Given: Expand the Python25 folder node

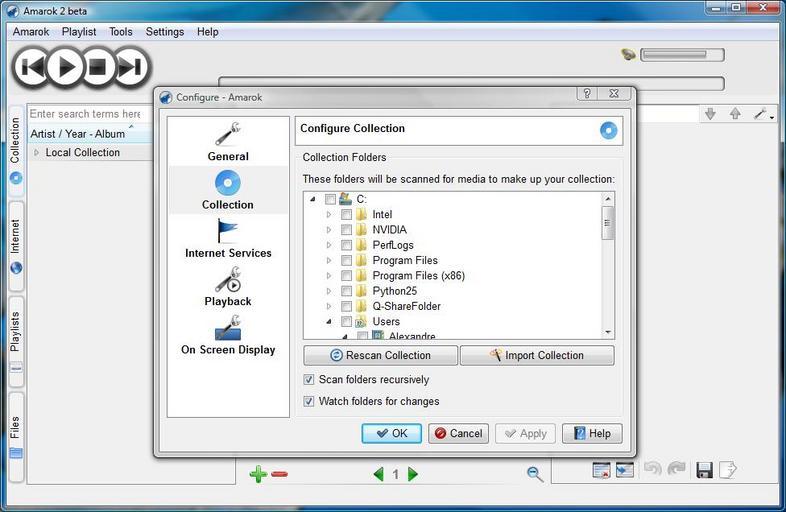Looking at the screenshot, I should click(329, 291).
